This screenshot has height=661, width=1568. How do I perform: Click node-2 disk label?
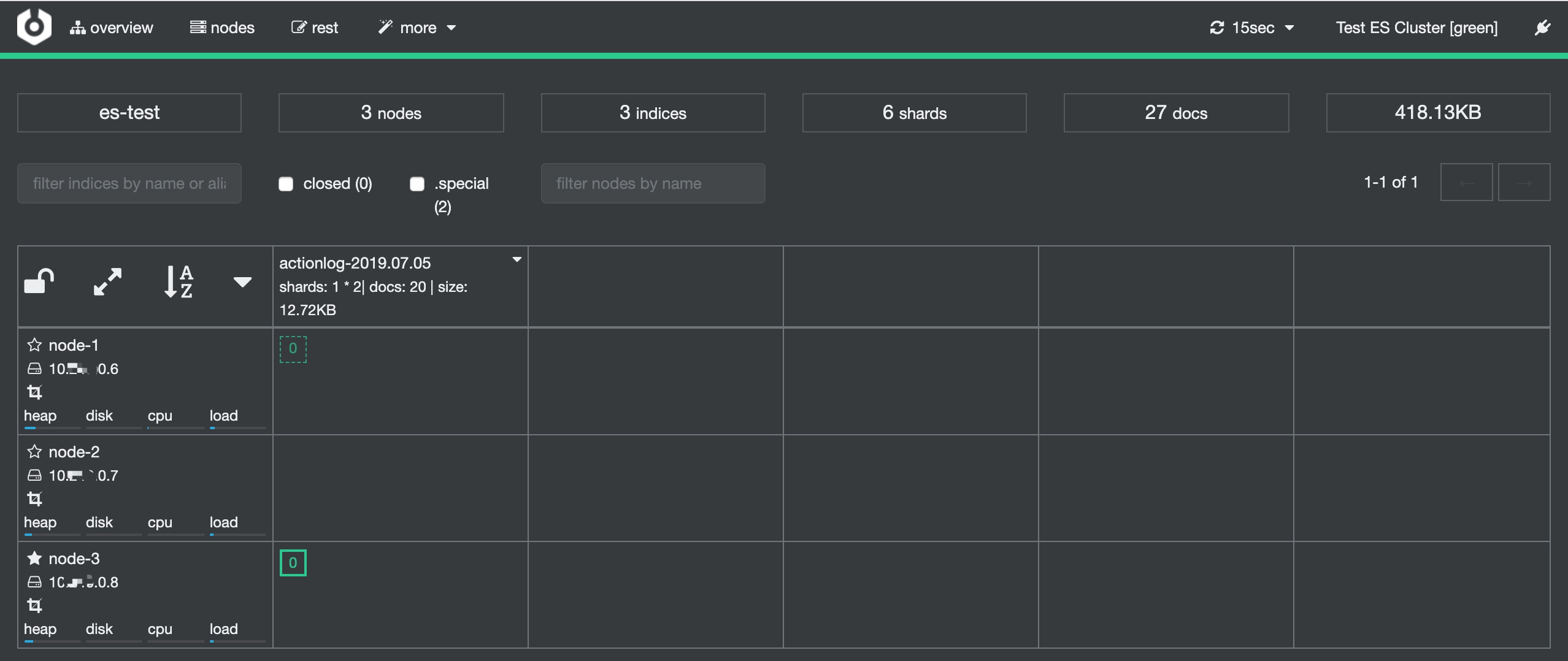pos(99,522)
